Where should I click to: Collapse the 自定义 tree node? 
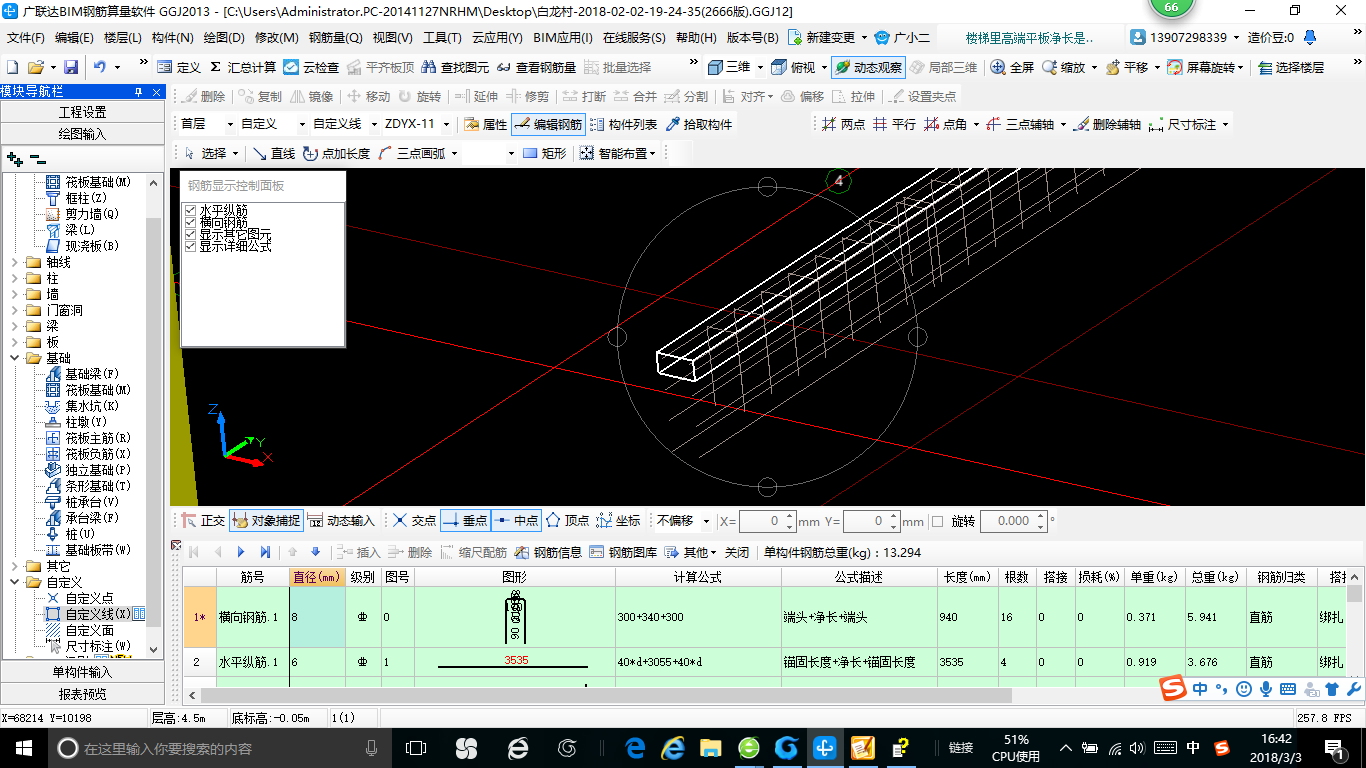coord(14,582)
